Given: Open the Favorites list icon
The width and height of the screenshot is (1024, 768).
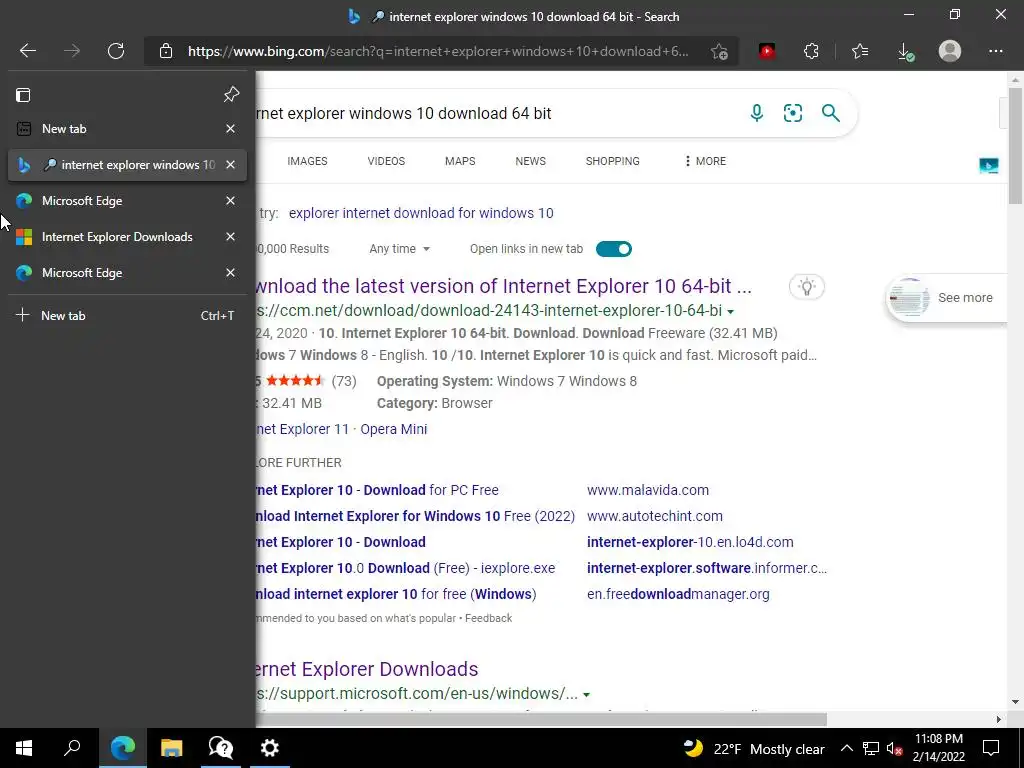Looking at the screenshot, I should click(860, 51).
